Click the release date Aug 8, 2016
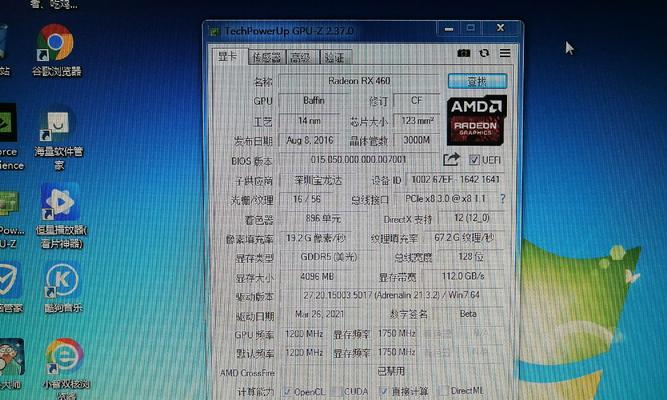 (309, 140)
